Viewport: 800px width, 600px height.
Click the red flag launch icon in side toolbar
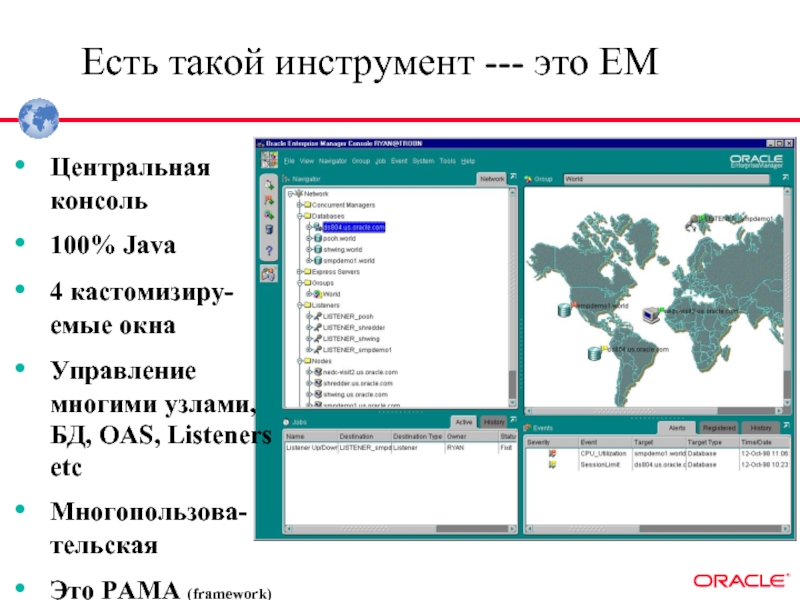(x=269, y=200)
